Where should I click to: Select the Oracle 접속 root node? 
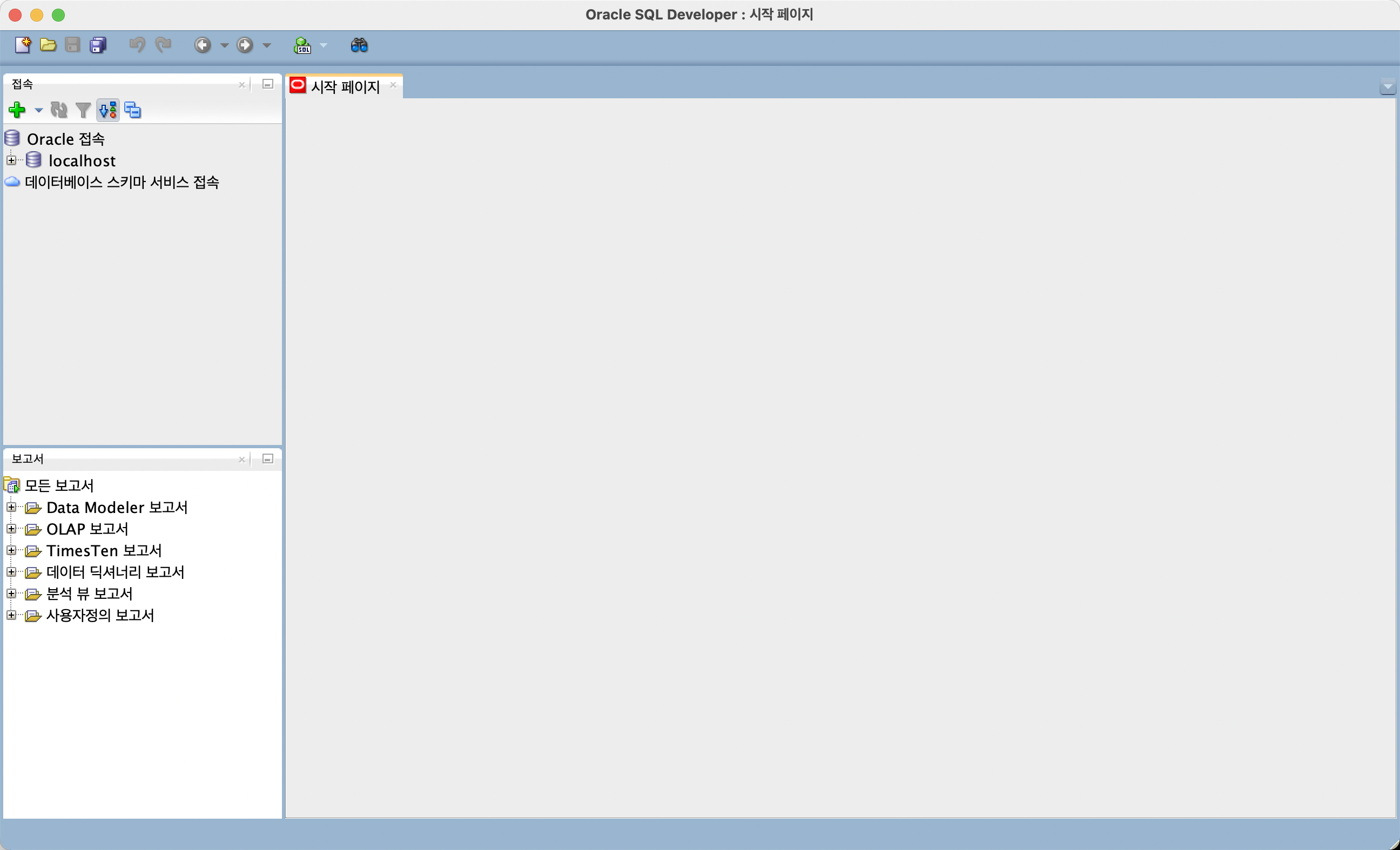point(66,139)
